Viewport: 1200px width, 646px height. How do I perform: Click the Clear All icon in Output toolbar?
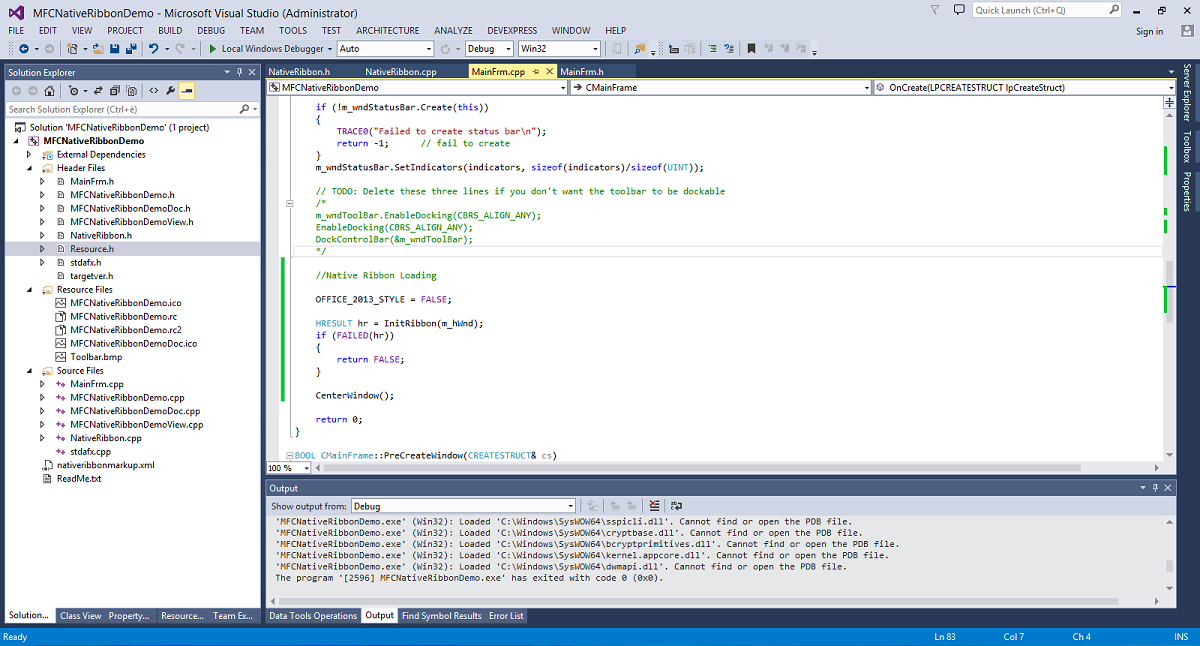click(654, 506)
